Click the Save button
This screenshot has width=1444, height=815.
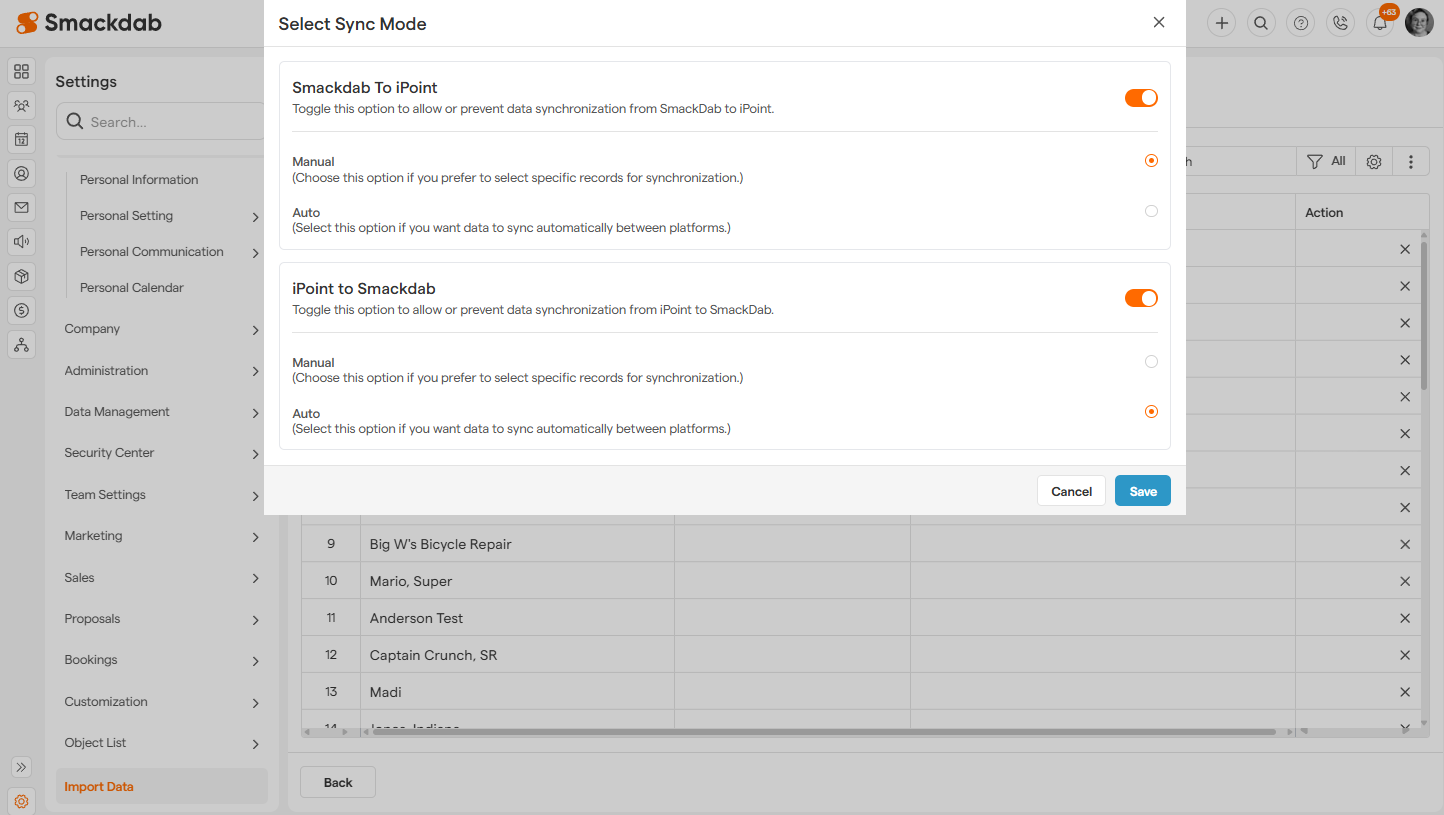(x=1142, y=491)
